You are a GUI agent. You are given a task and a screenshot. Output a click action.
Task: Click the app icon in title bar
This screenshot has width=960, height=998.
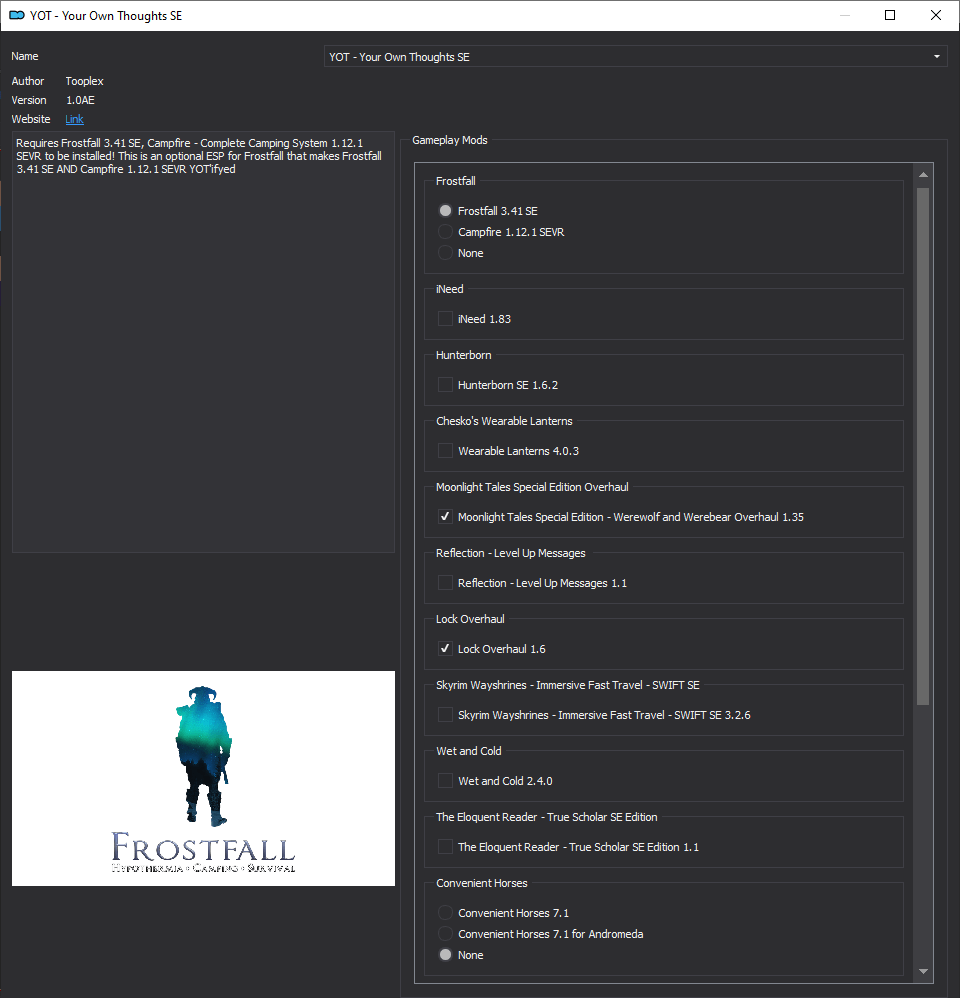click(17, 15)
